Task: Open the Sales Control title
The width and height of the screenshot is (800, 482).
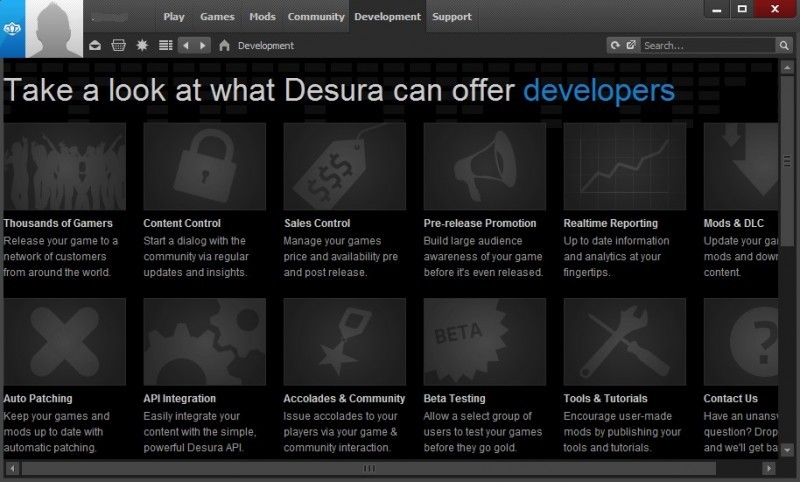Action: [317, 223]
